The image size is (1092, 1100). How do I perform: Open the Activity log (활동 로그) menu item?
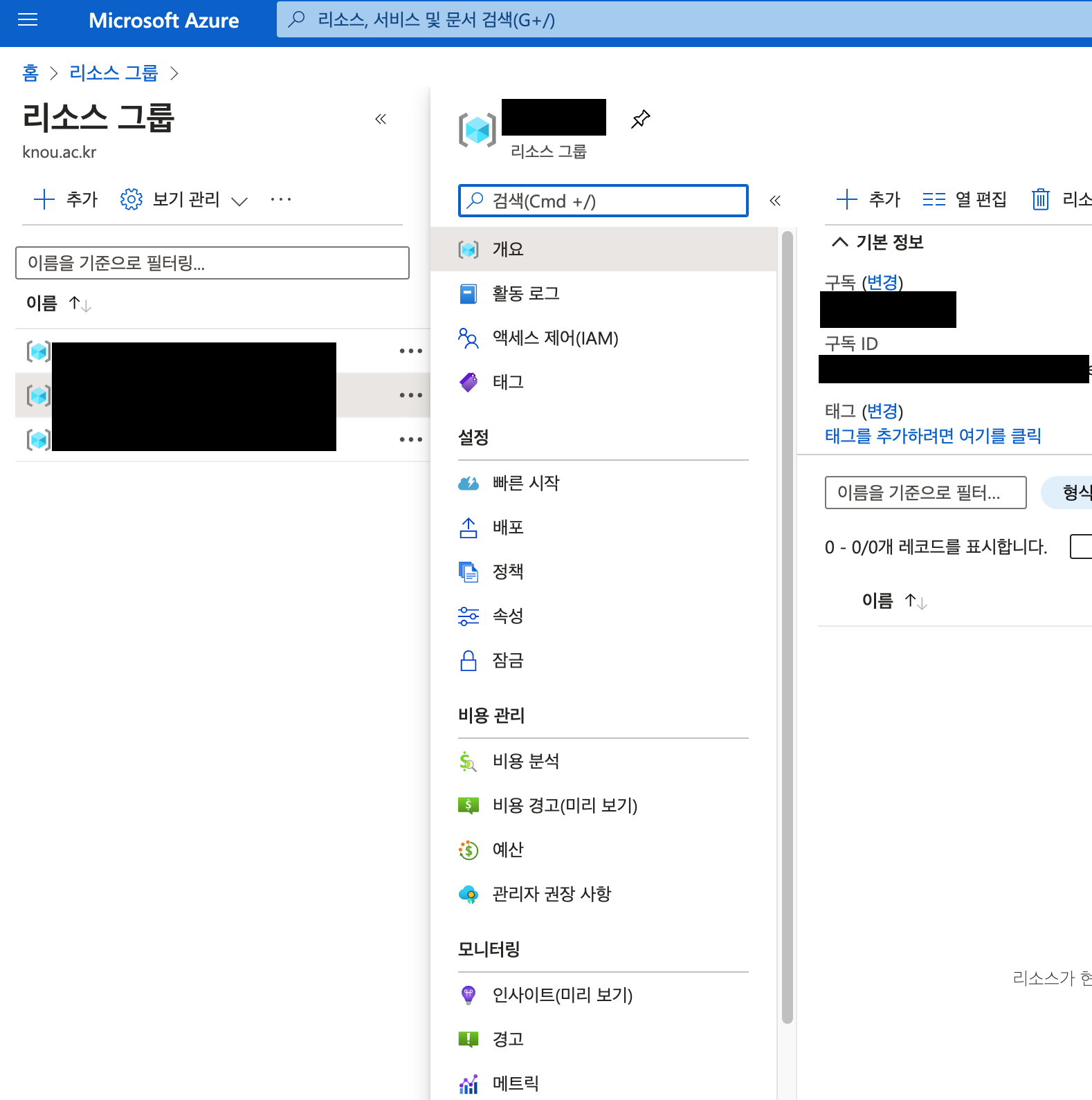click(x=603, y=294)
